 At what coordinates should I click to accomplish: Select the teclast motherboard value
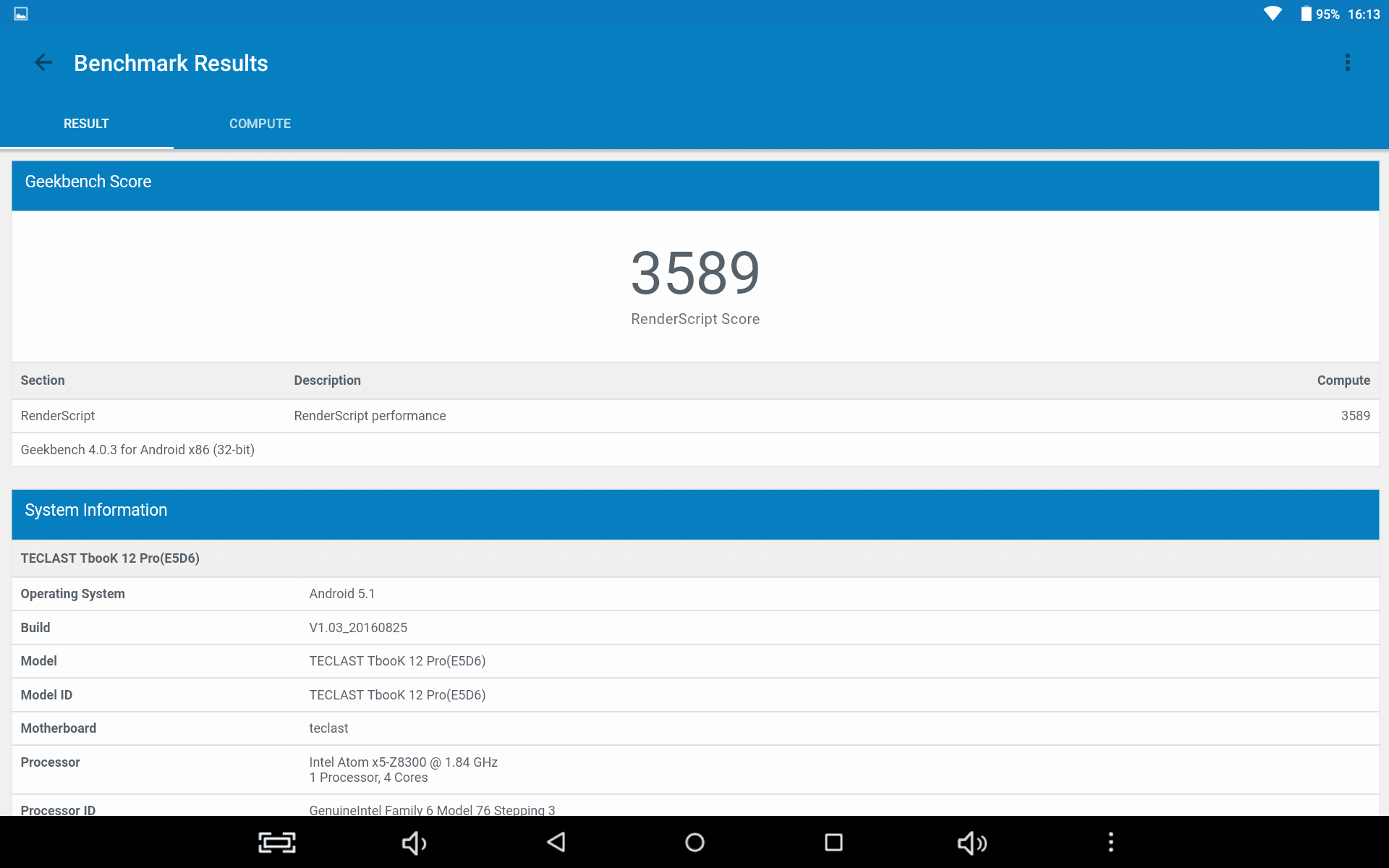pos(328,728)
